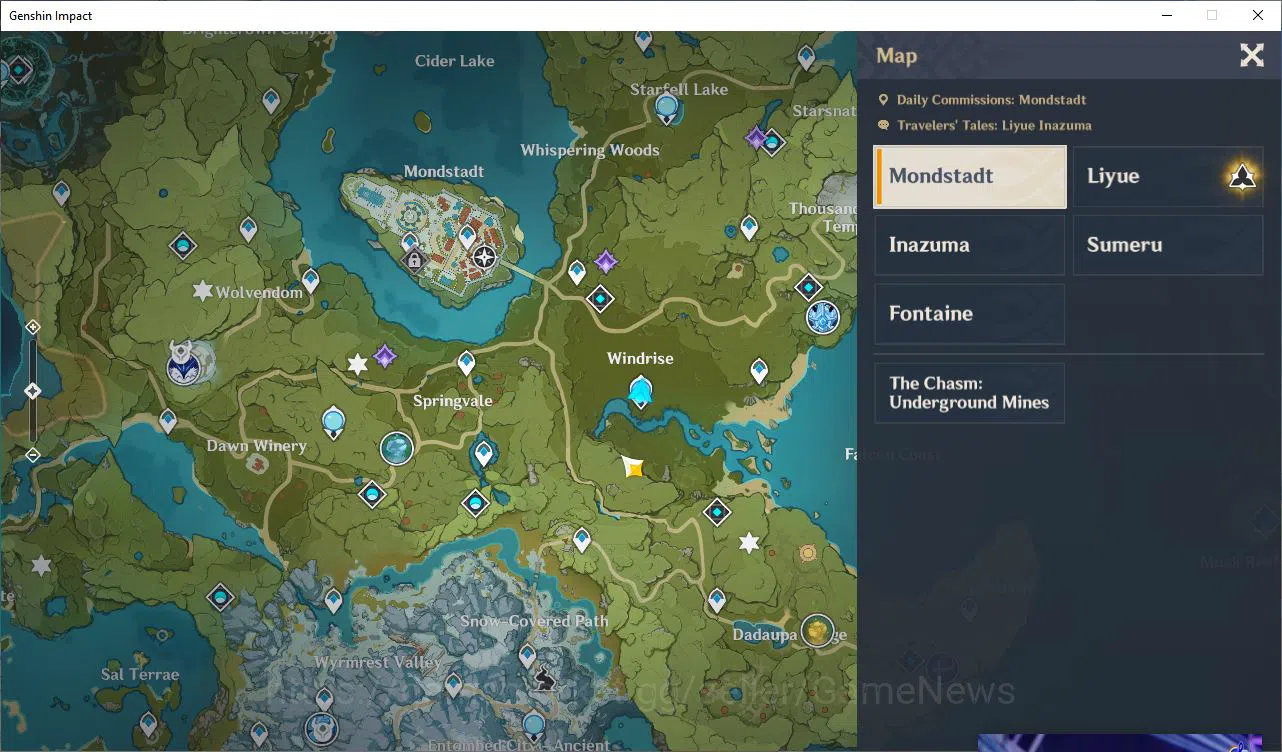Viewport: 1282px width, 752px height.
Task: Click the purple marker near Starsnatch label
Action: pyautogui.click(x=757, y=138)
